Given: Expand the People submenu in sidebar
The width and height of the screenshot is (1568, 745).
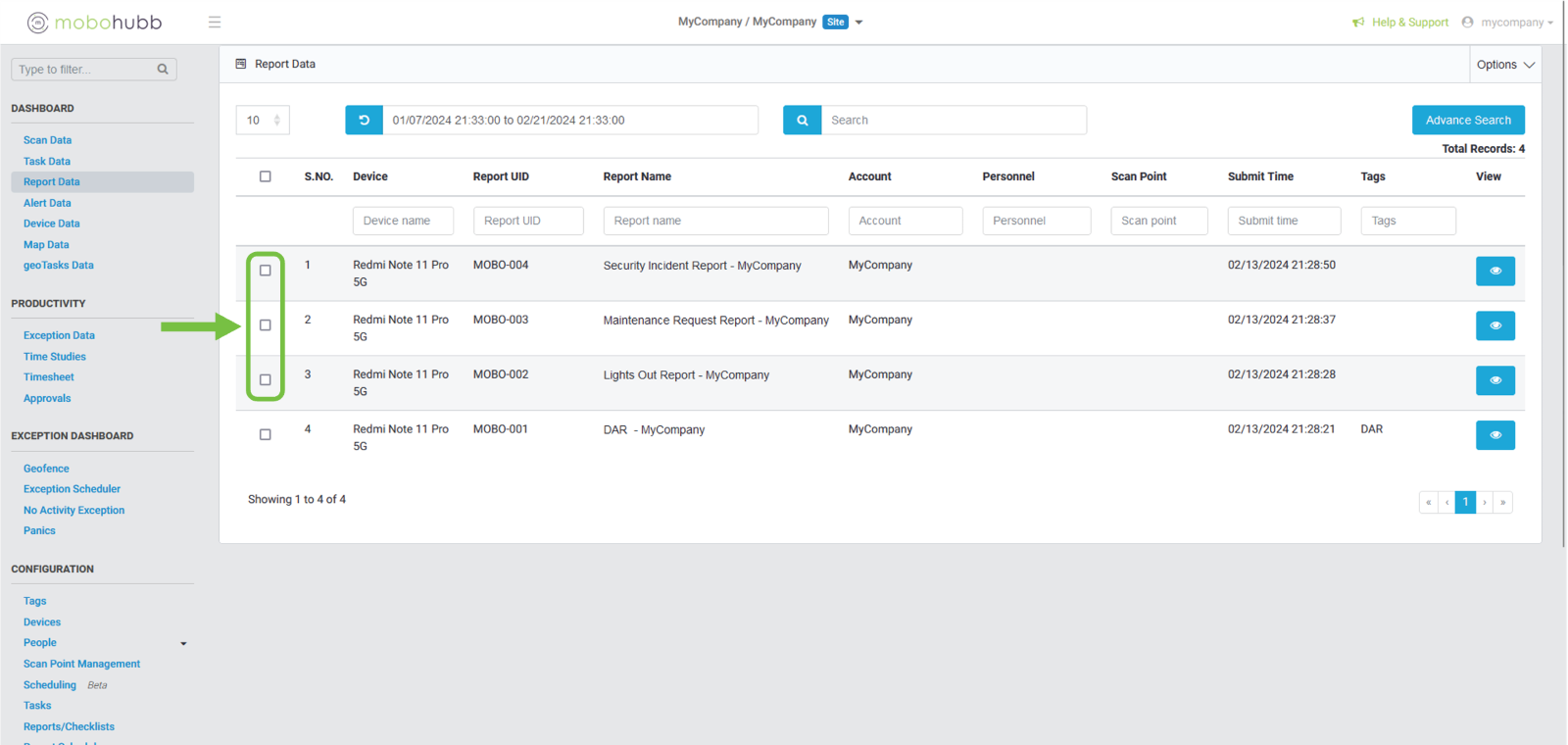Looking at the screenshot, I should [183, 644].
